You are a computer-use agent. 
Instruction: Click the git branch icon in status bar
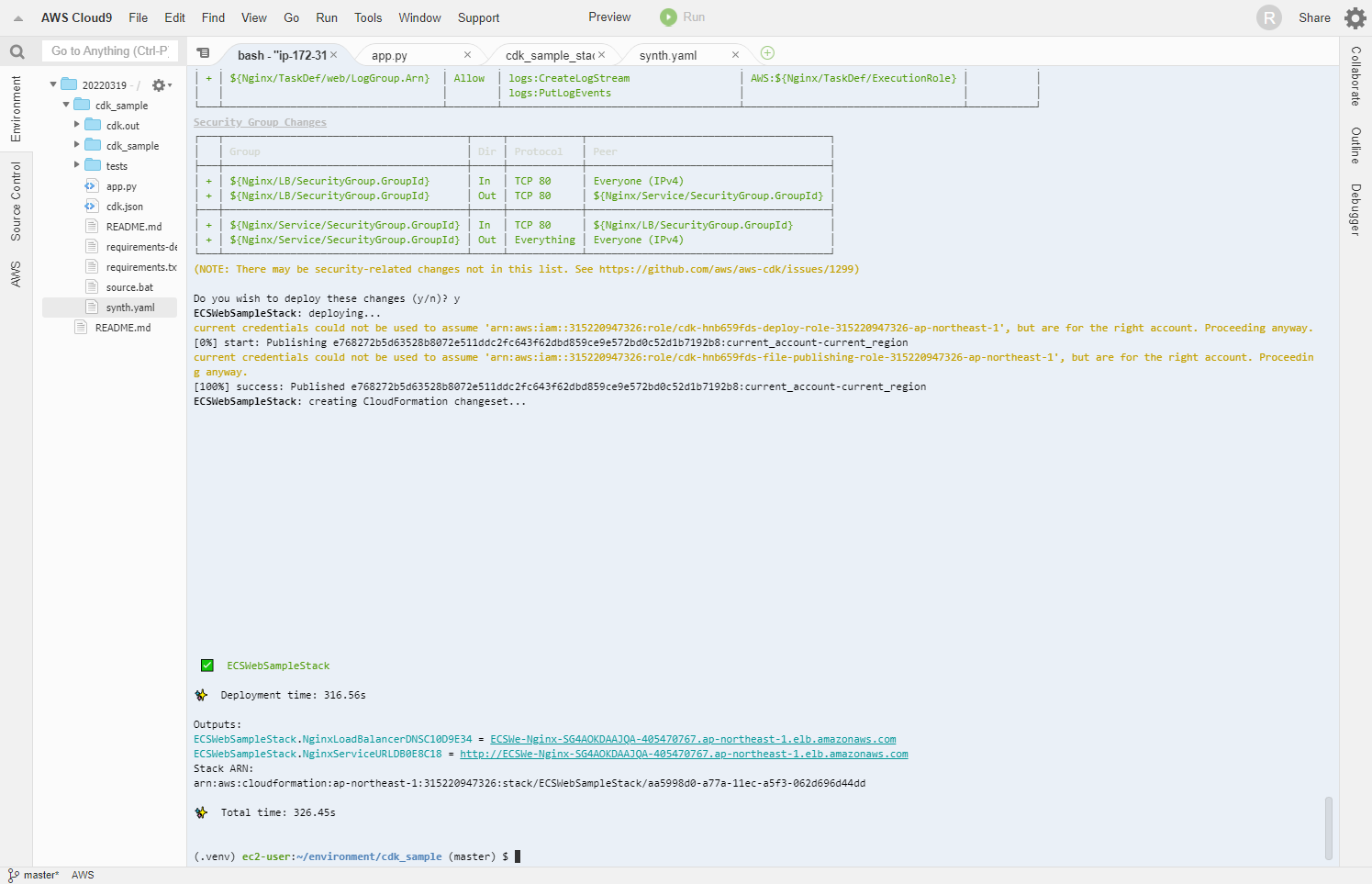[14, 875]
